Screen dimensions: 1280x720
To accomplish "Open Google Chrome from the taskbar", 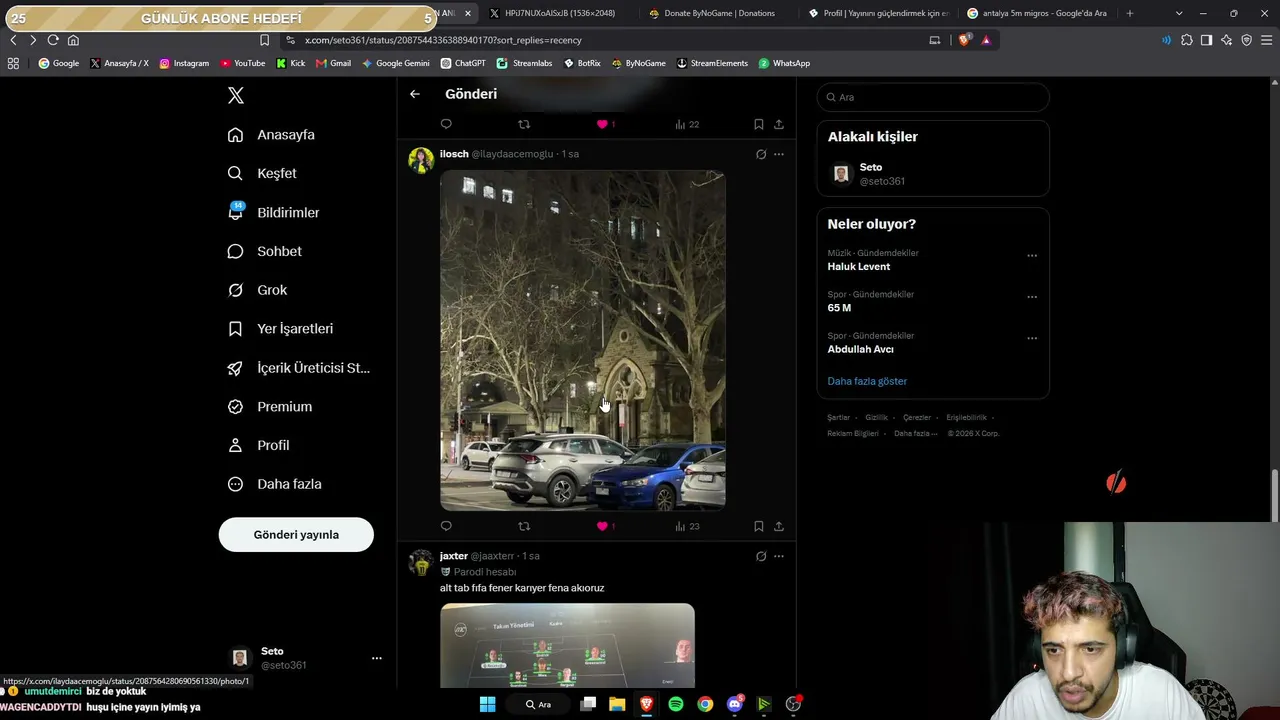I will tap(705, 704).
